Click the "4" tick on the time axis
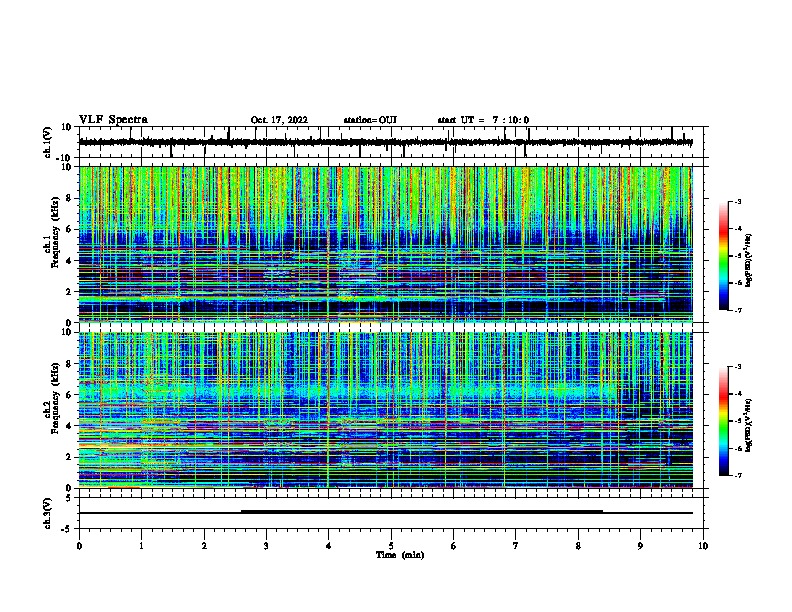The height and width of the screenshot is (612, 792). coord(329,546)
